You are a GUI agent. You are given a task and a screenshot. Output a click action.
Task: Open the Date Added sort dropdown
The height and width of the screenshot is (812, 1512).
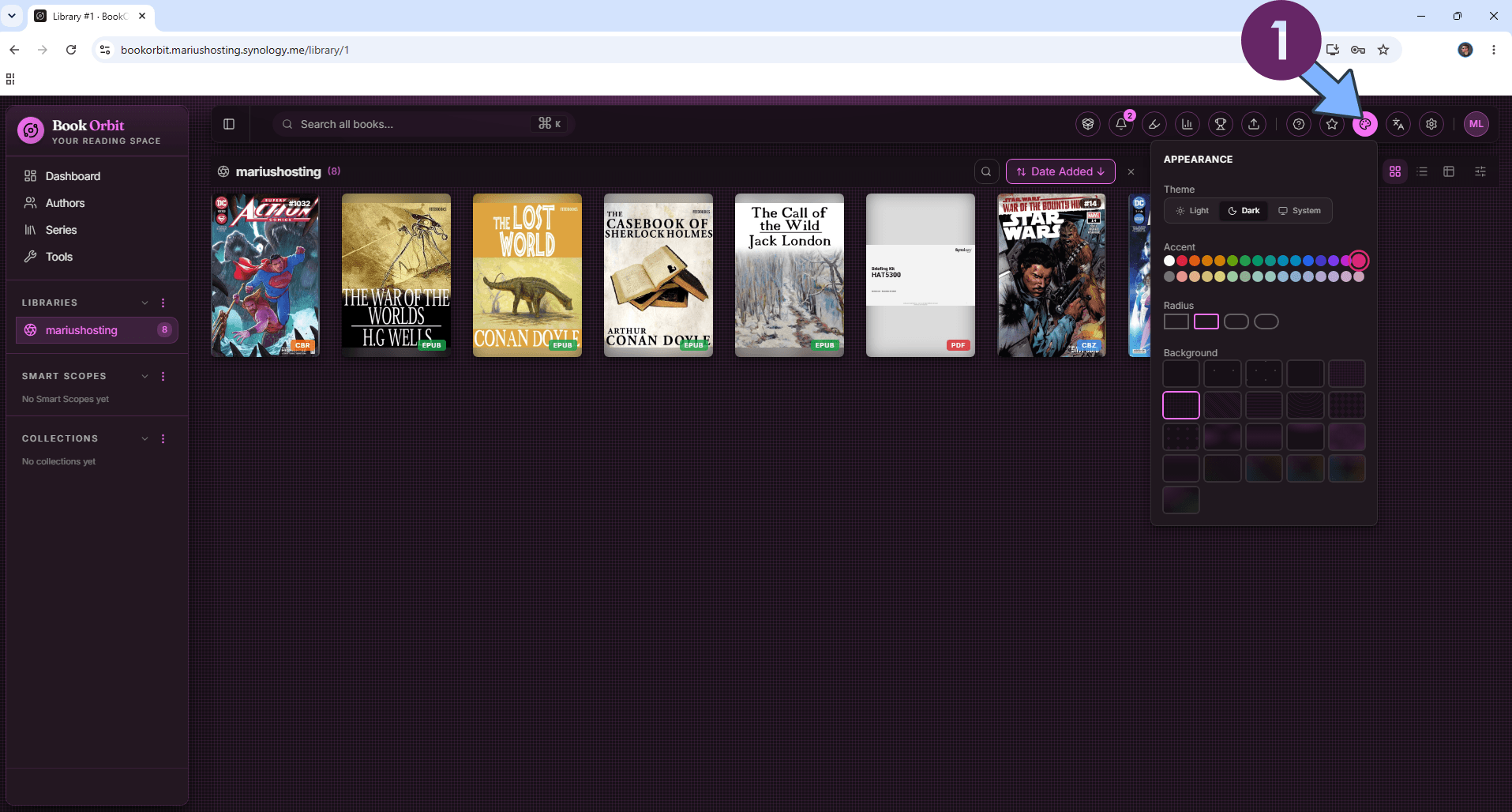click(1060, 171)
